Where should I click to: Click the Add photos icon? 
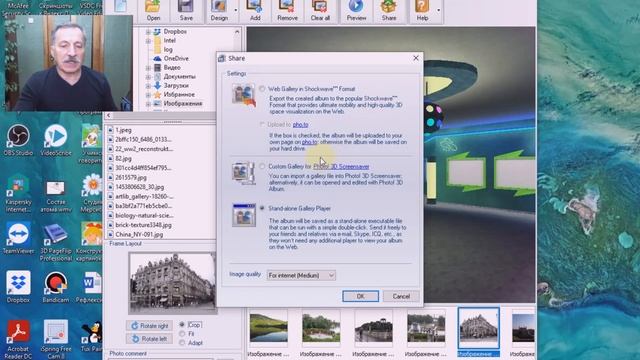click(255, 11)
